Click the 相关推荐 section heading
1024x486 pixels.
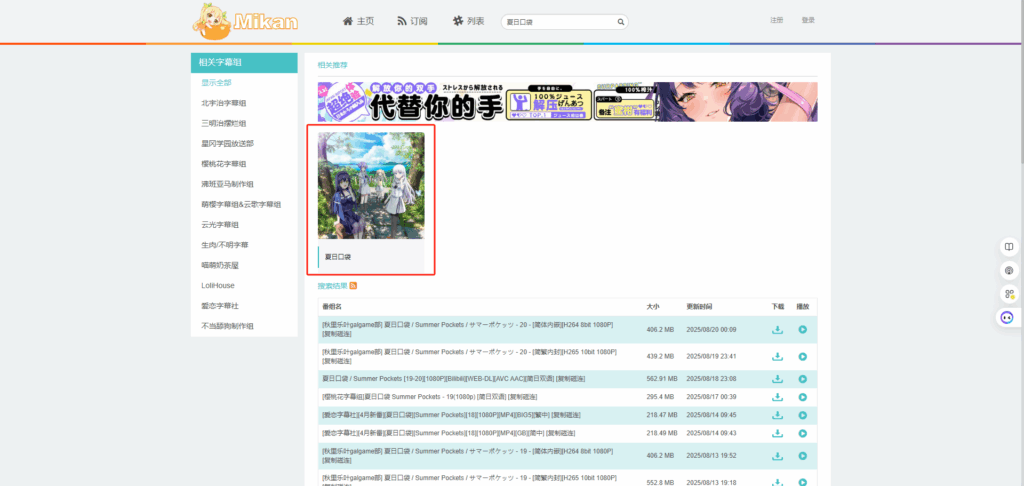(x=332, y=65)
